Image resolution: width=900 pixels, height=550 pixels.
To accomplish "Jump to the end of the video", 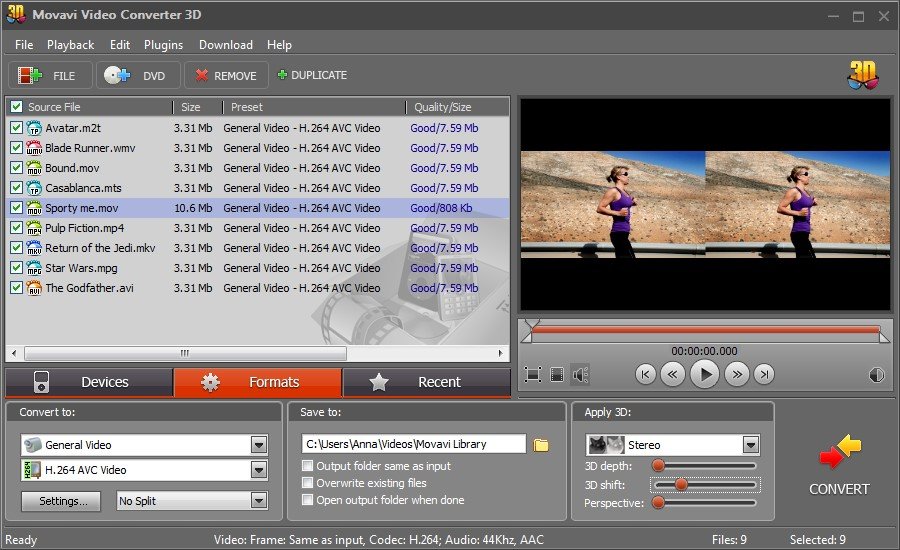I will pos(764,375).
